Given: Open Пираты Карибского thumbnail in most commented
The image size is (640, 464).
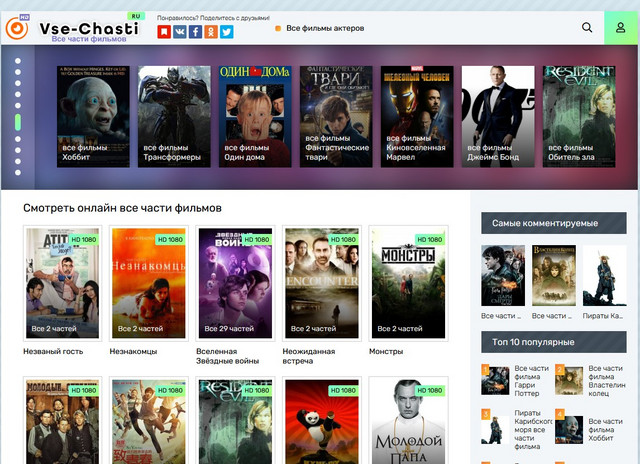Looking at the screenshot, I should (x=604, y=275).
